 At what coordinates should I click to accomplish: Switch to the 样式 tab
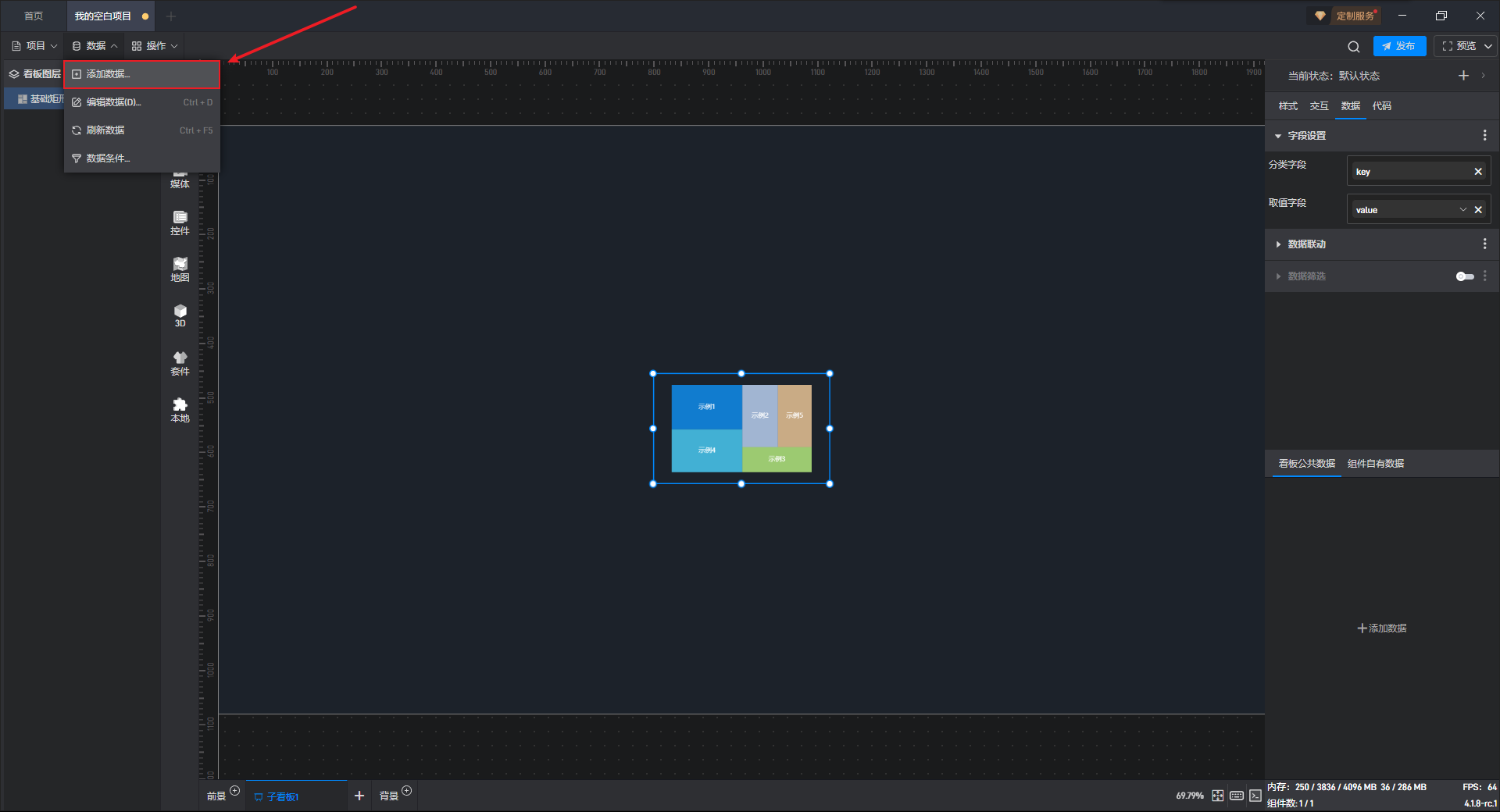tap(1287, 106)
